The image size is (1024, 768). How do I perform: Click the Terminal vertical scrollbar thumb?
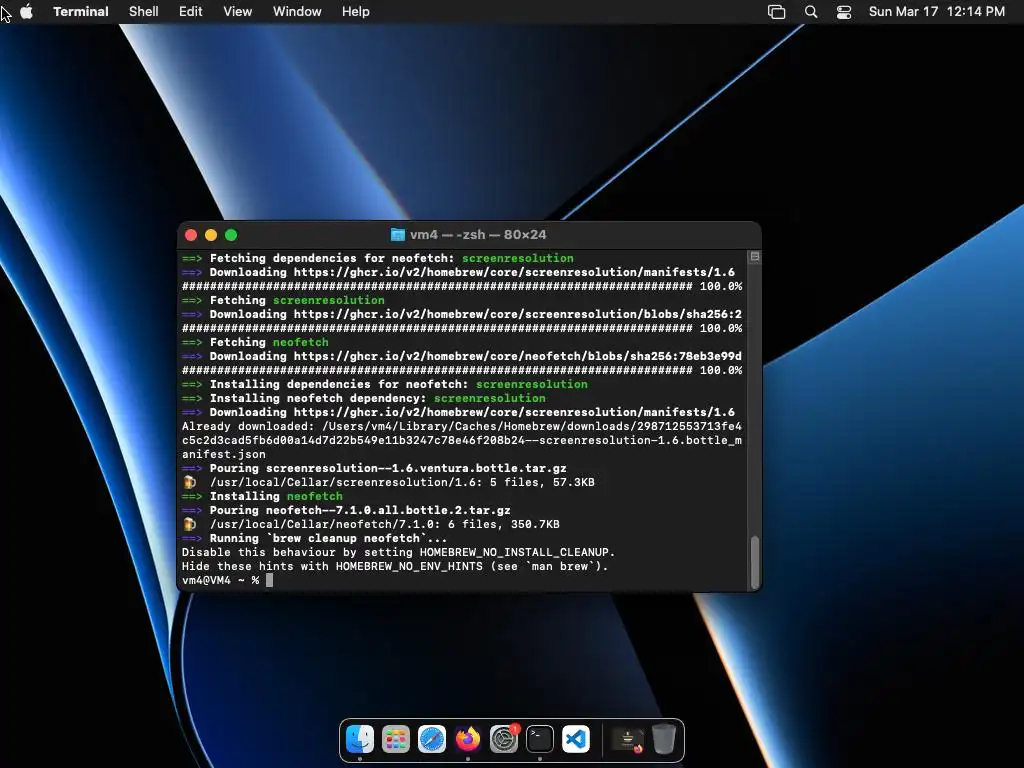755,562
